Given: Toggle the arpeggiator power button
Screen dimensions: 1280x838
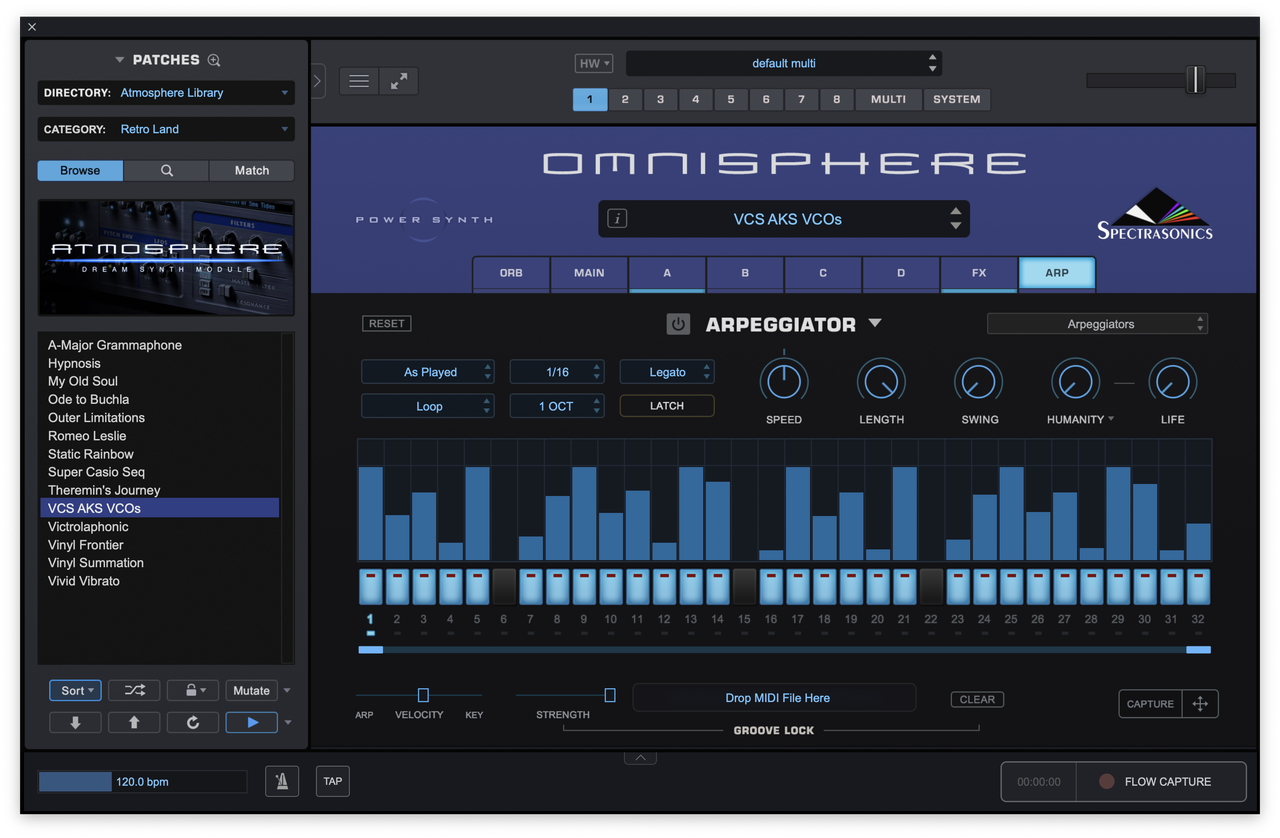Looking at the screenshot, I should tap(678, 324).
